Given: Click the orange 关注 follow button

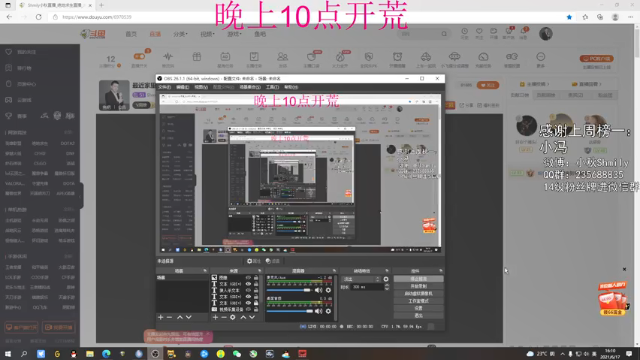Looking at the screenshot, I should click(x=488, y=85).
